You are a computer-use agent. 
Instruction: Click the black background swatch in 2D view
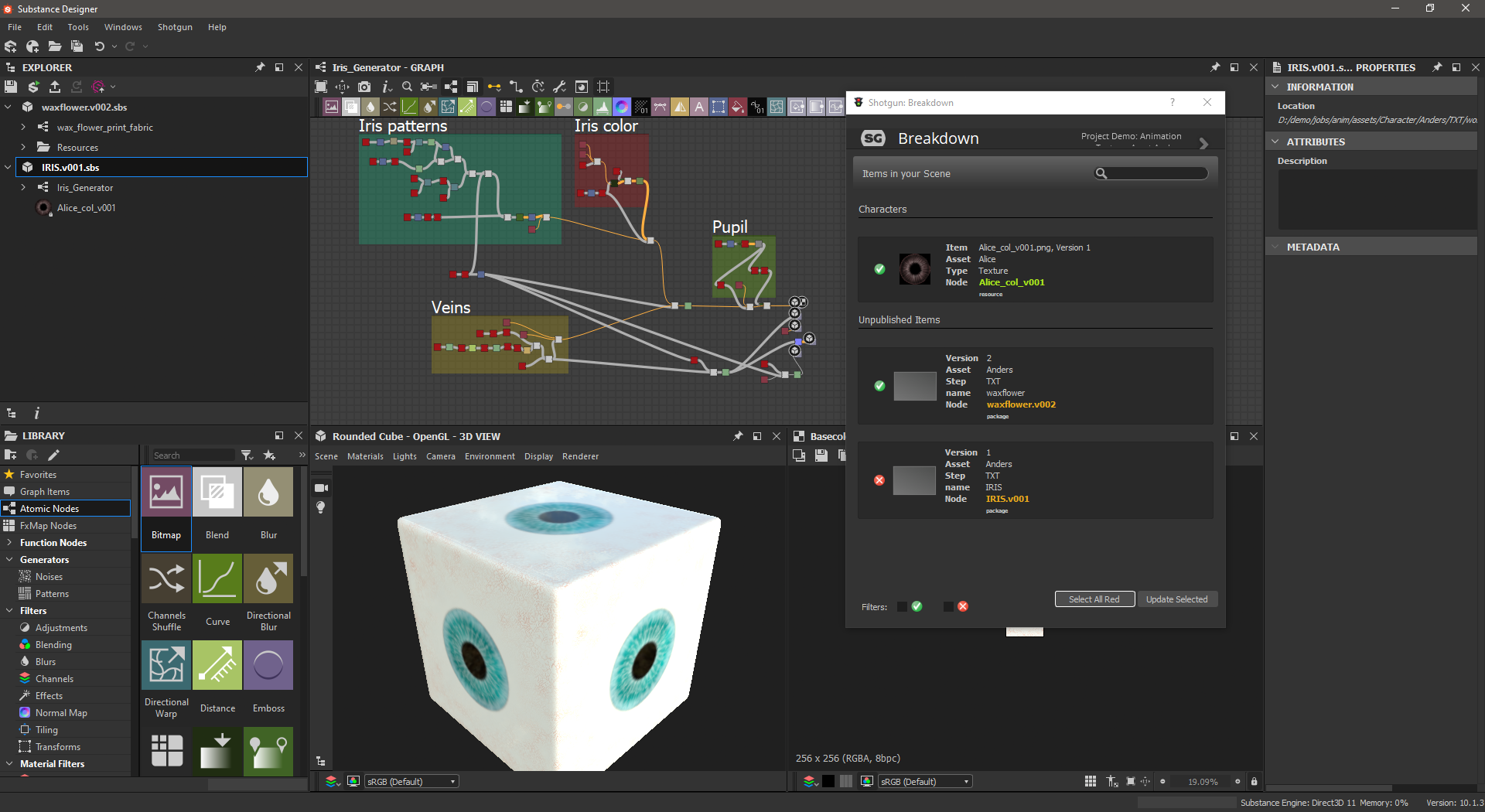click(x=828, y=782)
